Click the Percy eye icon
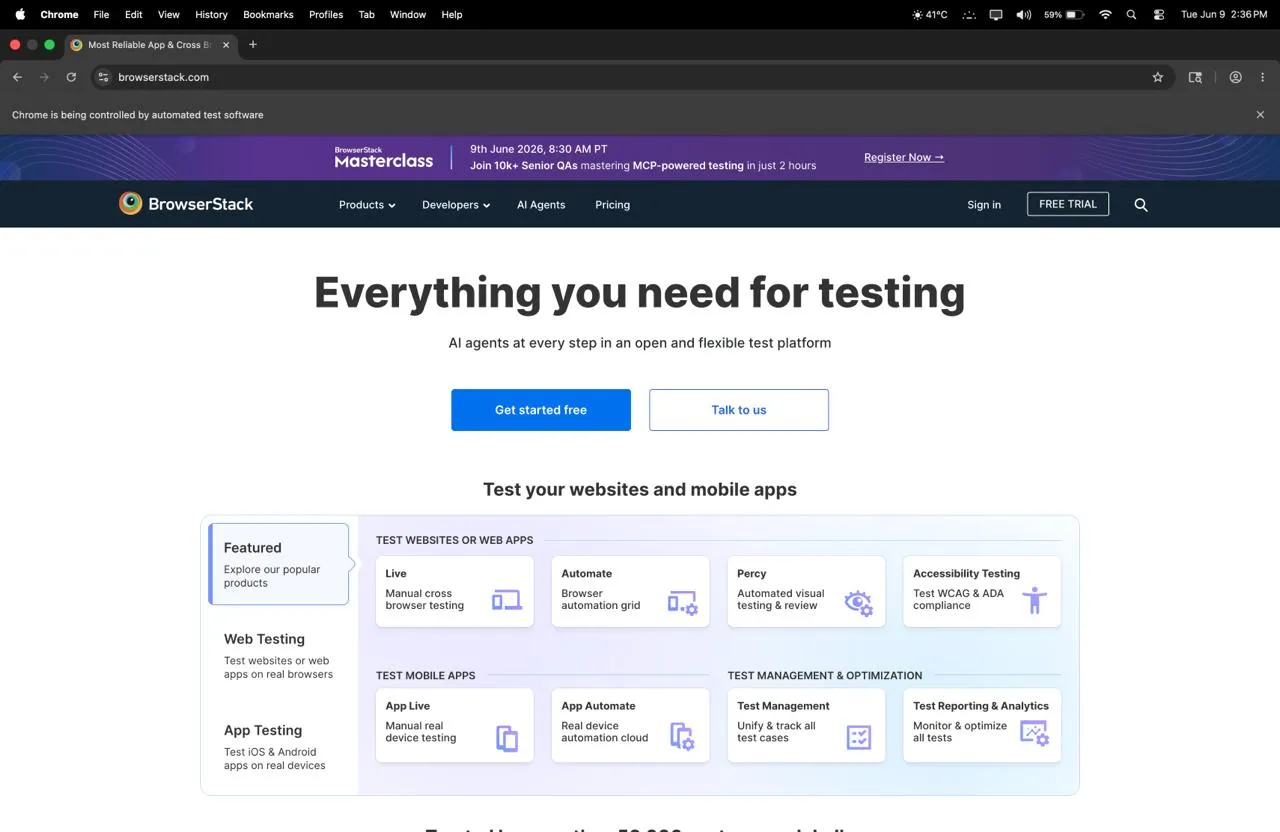 click(858, 602)
